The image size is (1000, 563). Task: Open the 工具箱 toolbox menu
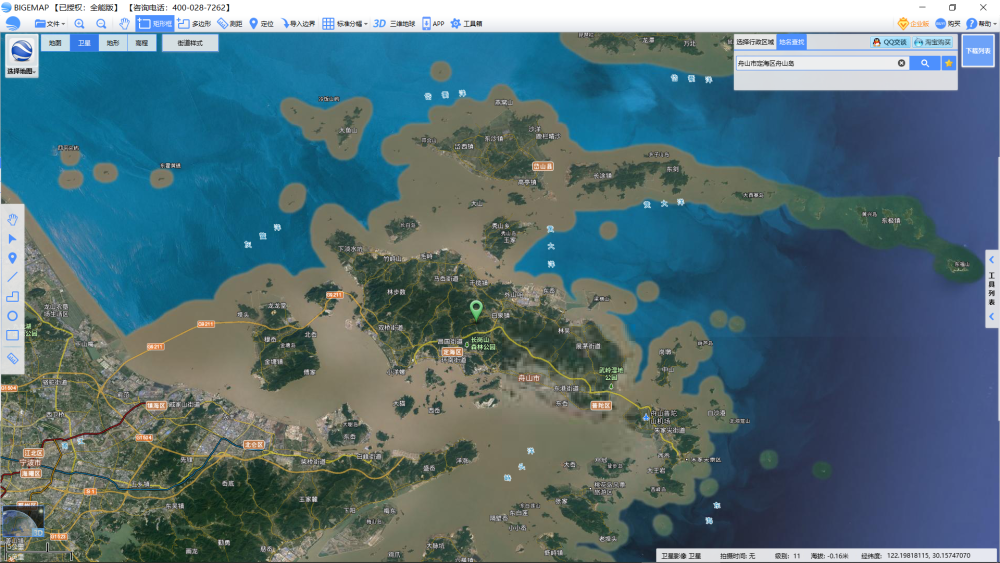[x=466, y=23]
